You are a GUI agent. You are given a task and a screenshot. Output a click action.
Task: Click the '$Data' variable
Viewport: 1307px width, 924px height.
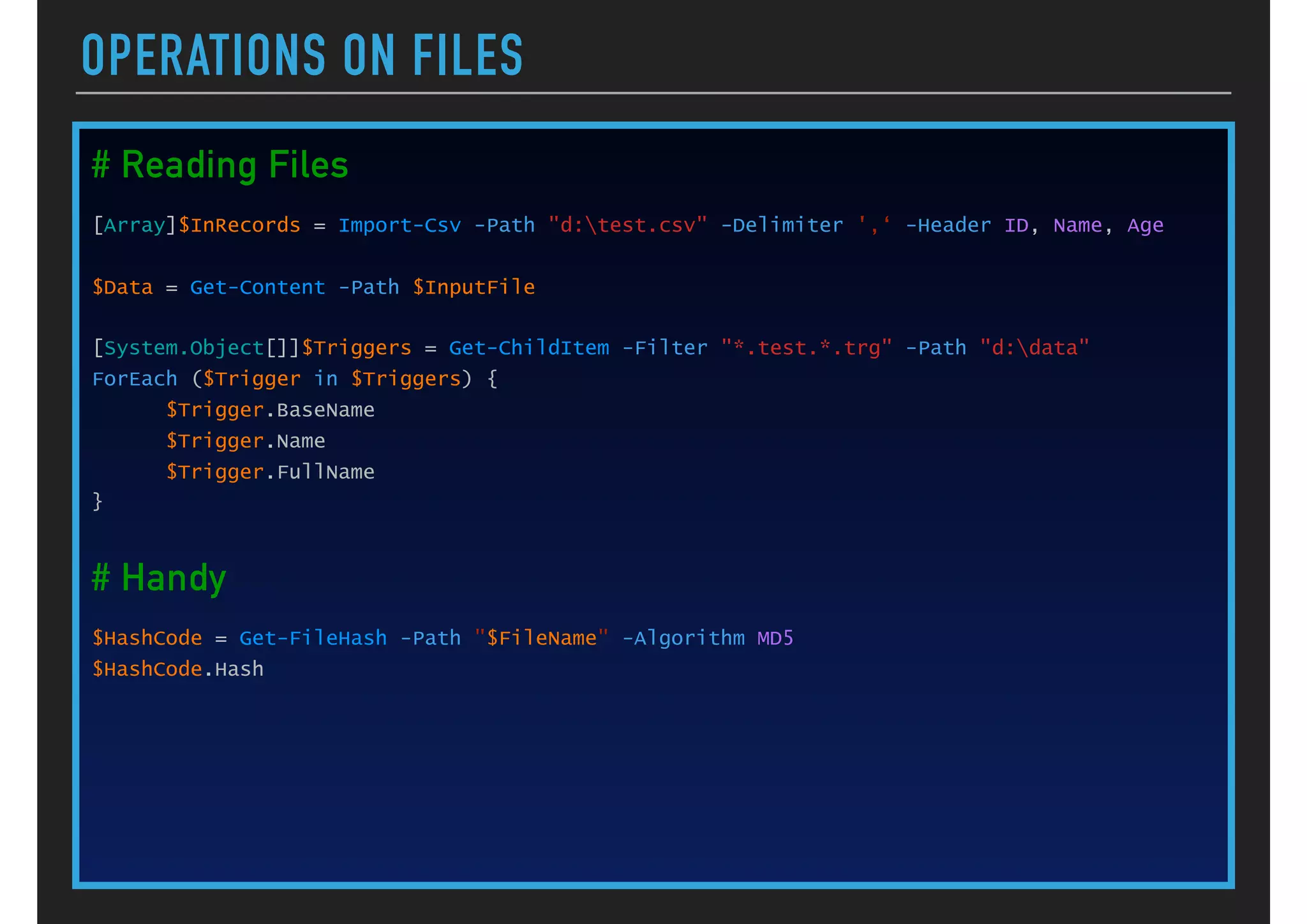[x=123, y=287]
